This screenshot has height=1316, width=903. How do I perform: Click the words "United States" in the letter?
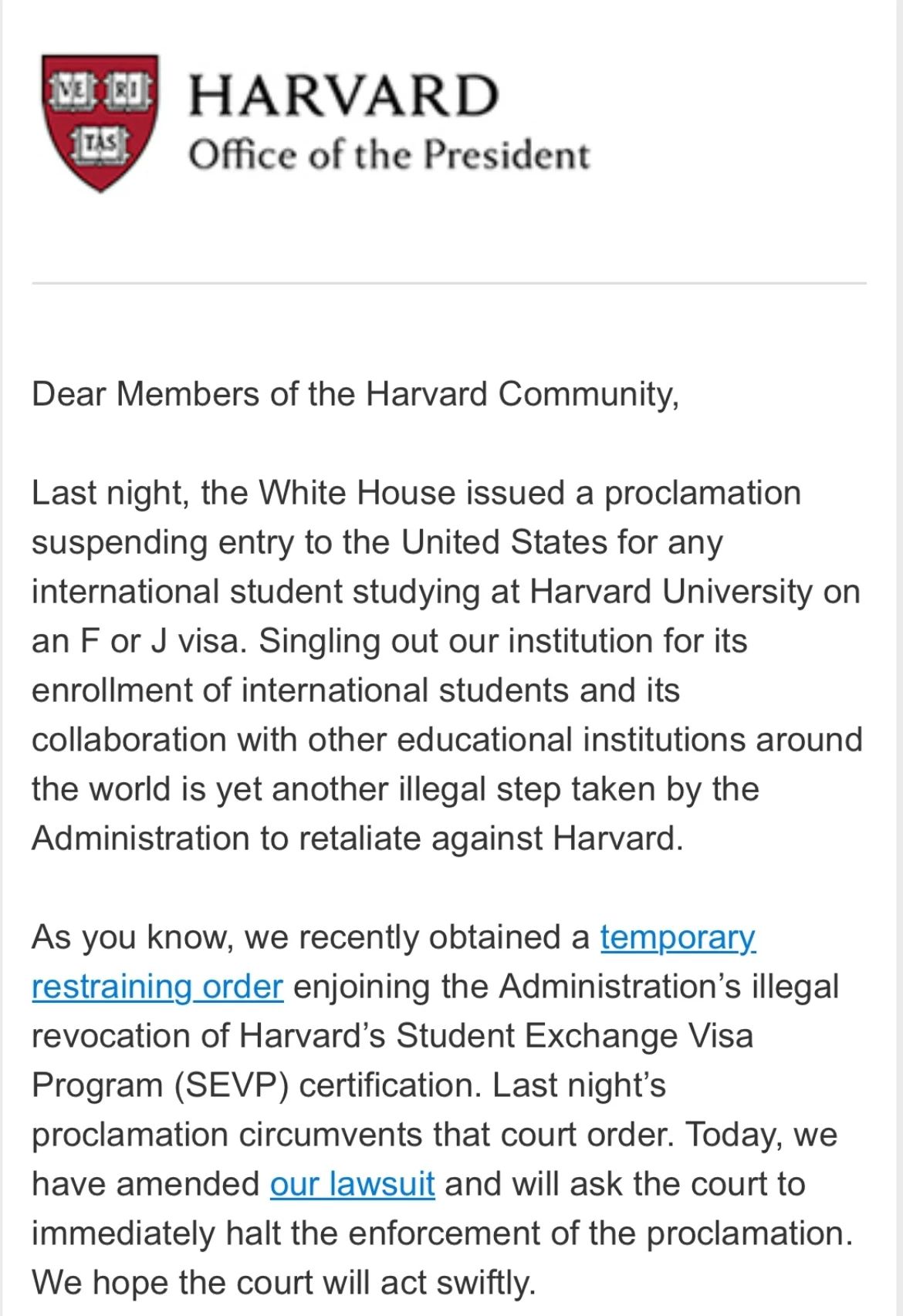(x=503, y=542)
